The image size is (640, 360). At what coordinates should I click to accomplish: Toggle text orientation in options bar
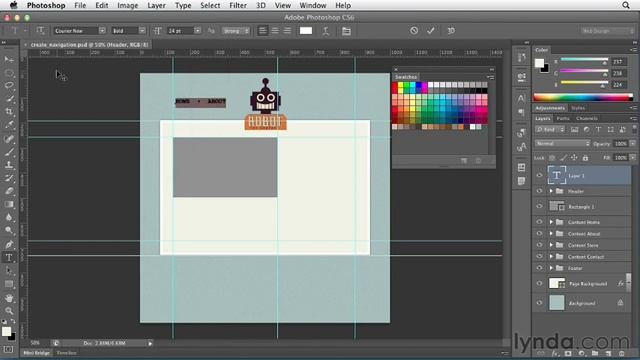40,31
